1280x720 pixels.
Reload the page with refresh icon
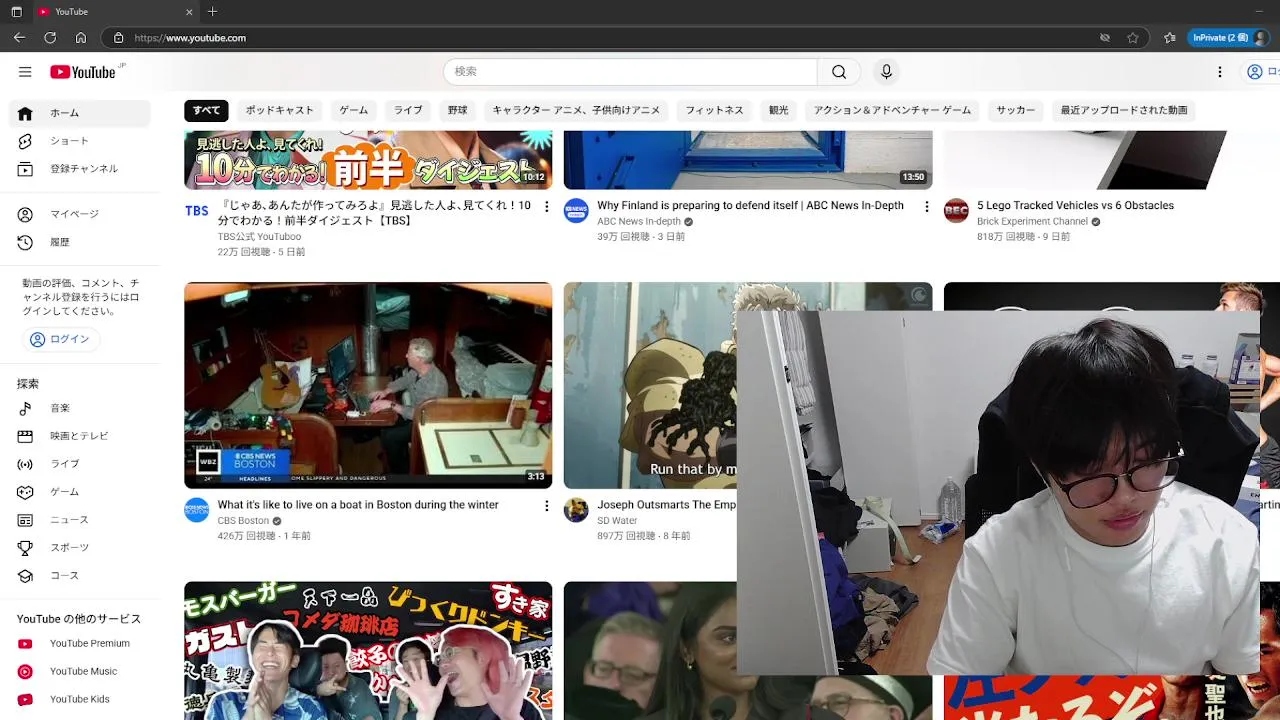click(x=50, y=38)
